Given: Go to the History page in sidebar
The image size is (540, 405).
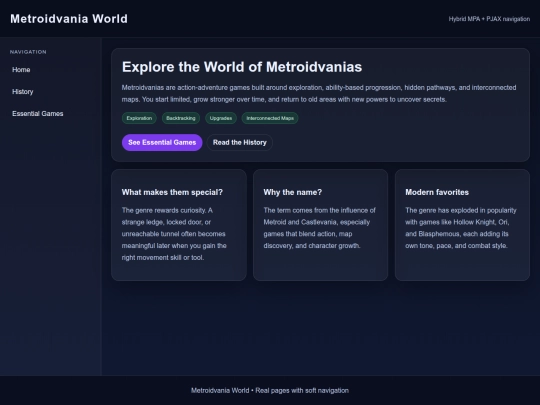Looking at the screenshot, I should (x=23, y=92).
